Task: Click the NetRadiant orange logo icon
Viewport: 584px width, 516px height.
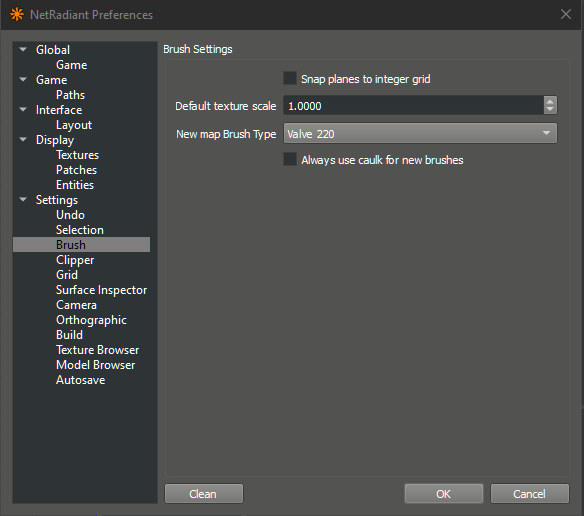Action: pyautogui.click(x=17, y=15)
